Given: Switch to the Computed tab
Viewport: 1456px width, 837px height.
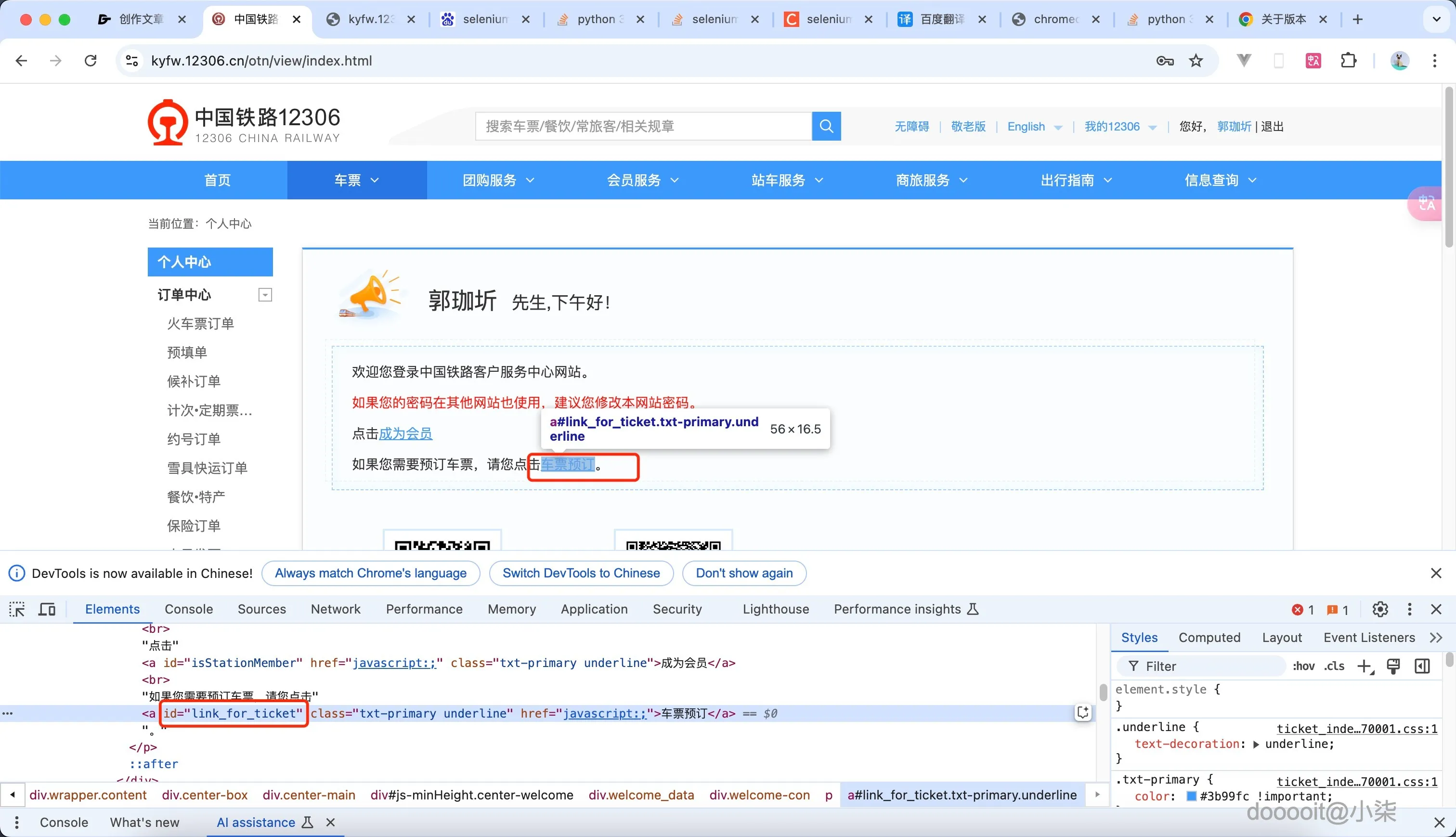Looking at the screenshot, I should tap(1209, 638).
